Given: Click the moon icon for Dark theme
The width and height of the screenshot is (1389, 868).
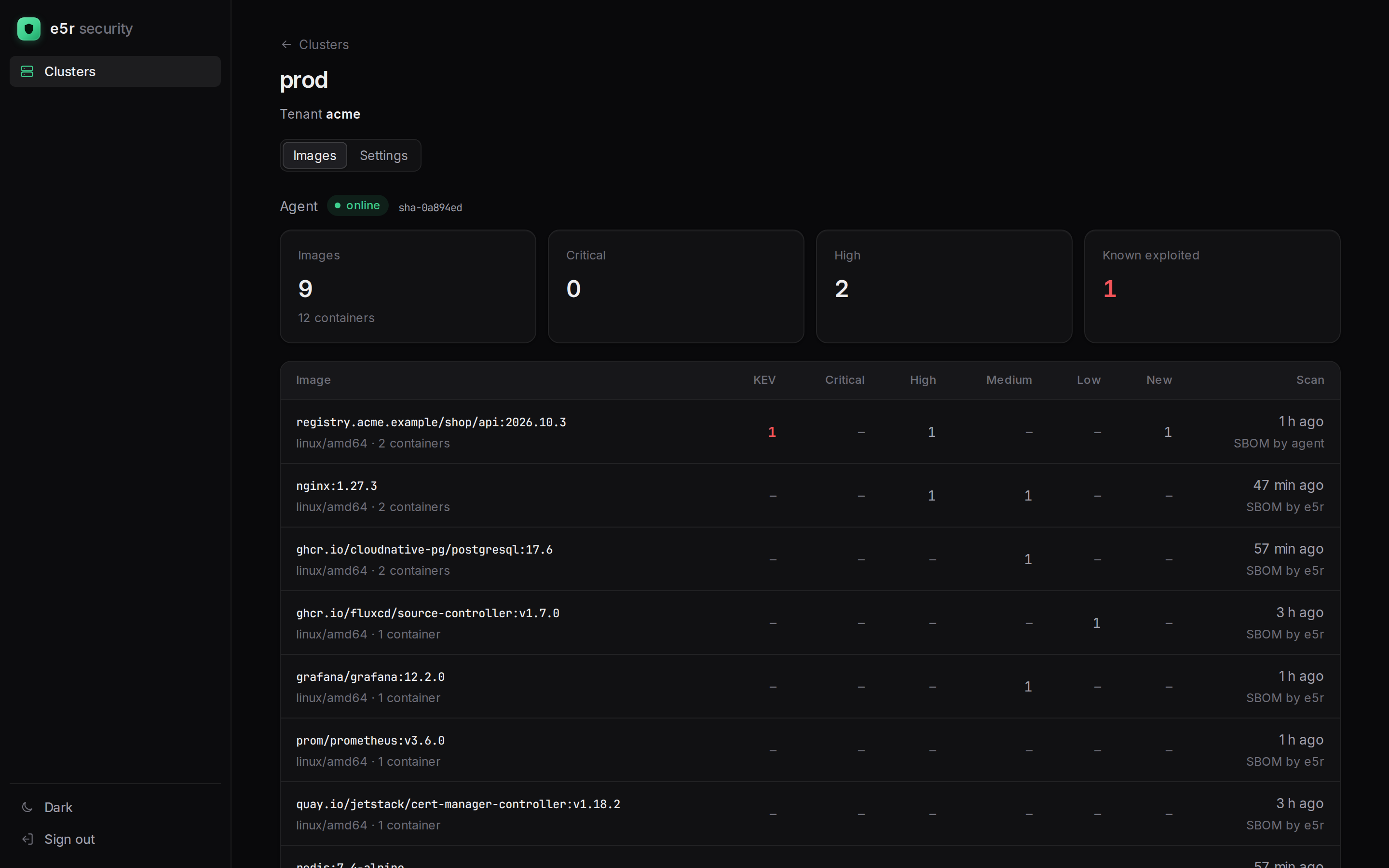Looking at the screenshot, I should coord(27,807).
